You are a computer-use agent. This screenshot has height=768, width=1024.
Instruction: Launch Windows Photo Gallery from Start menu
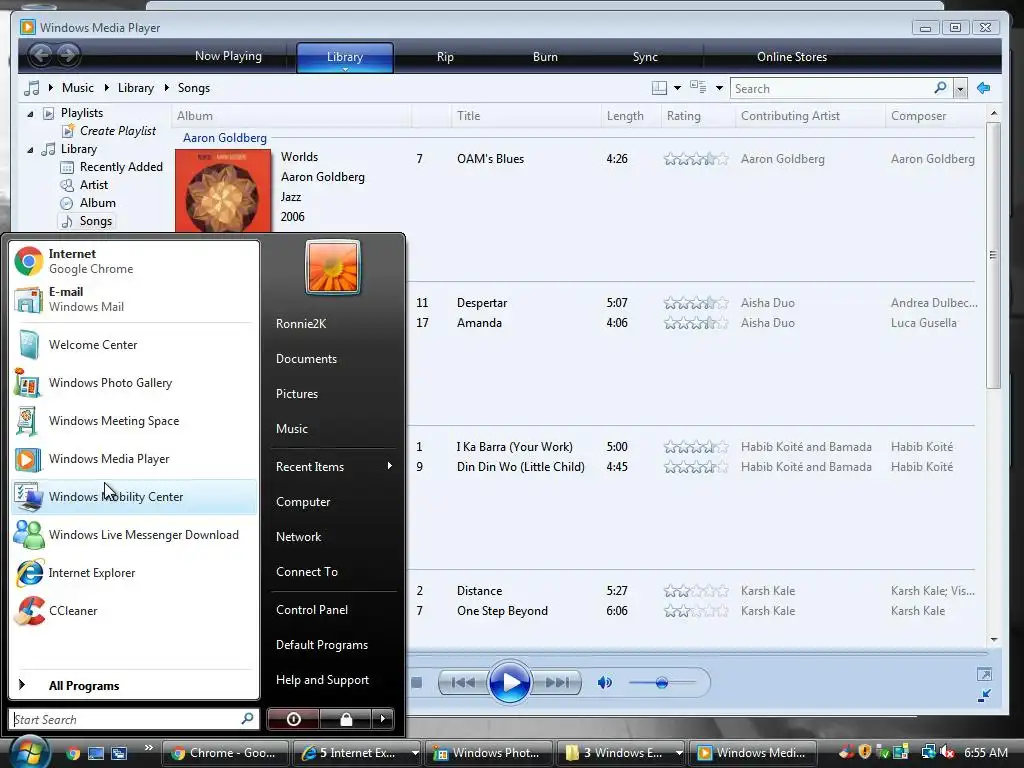click(x=134, y=383)
